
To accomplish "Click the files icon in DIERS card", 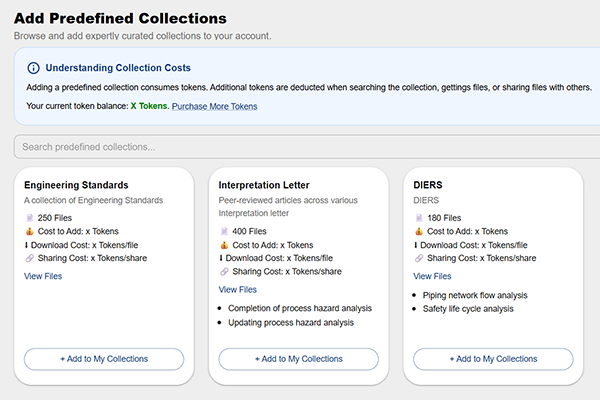I will tap(418, 218).
